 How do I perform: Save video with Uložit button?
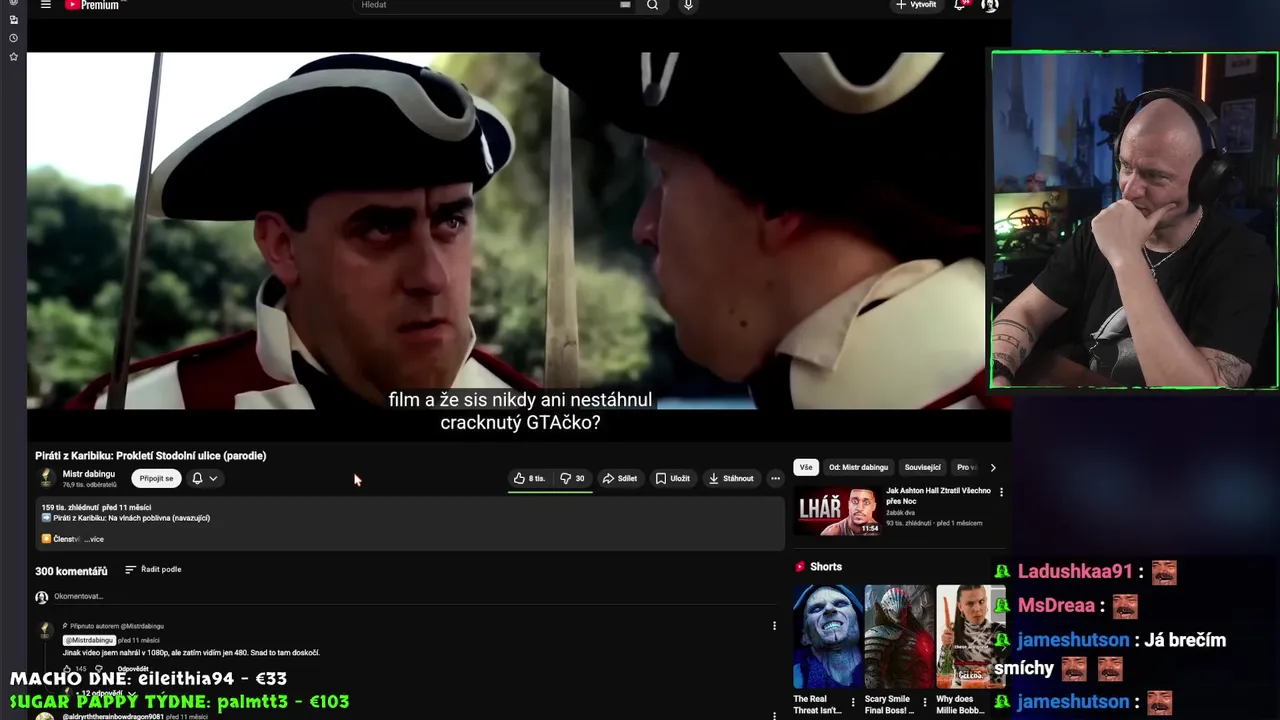pos(672,478)
